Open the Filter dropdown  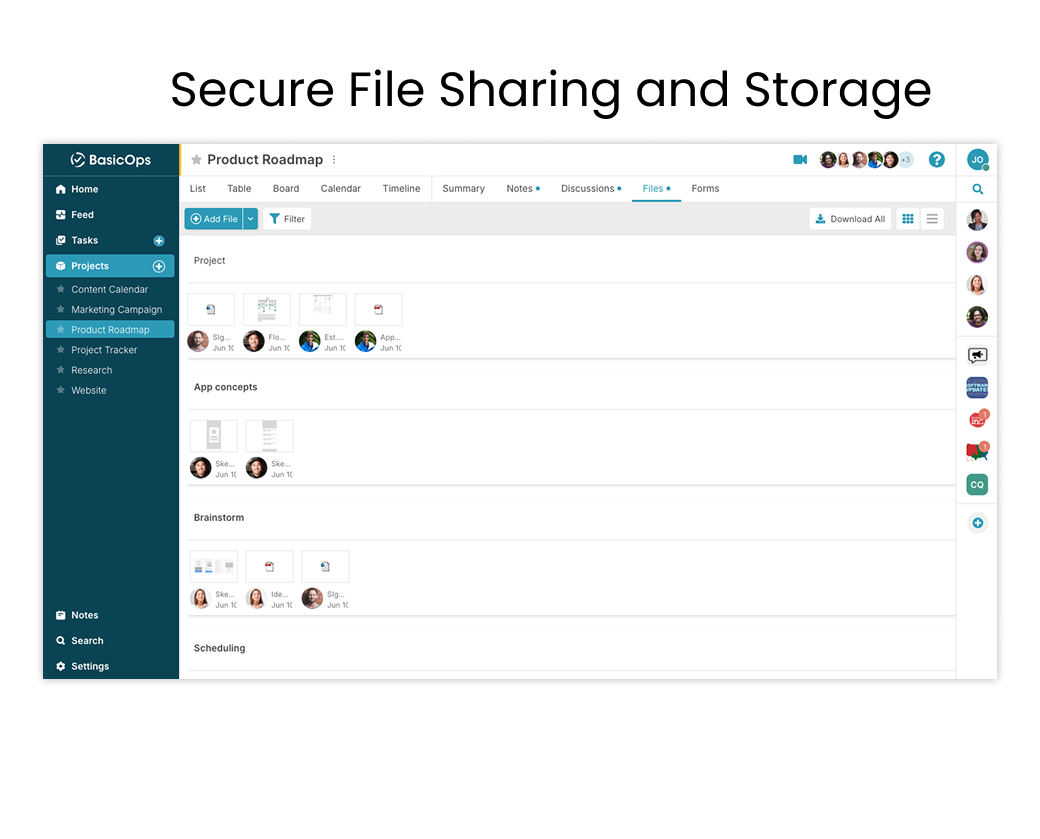(287, 219)
